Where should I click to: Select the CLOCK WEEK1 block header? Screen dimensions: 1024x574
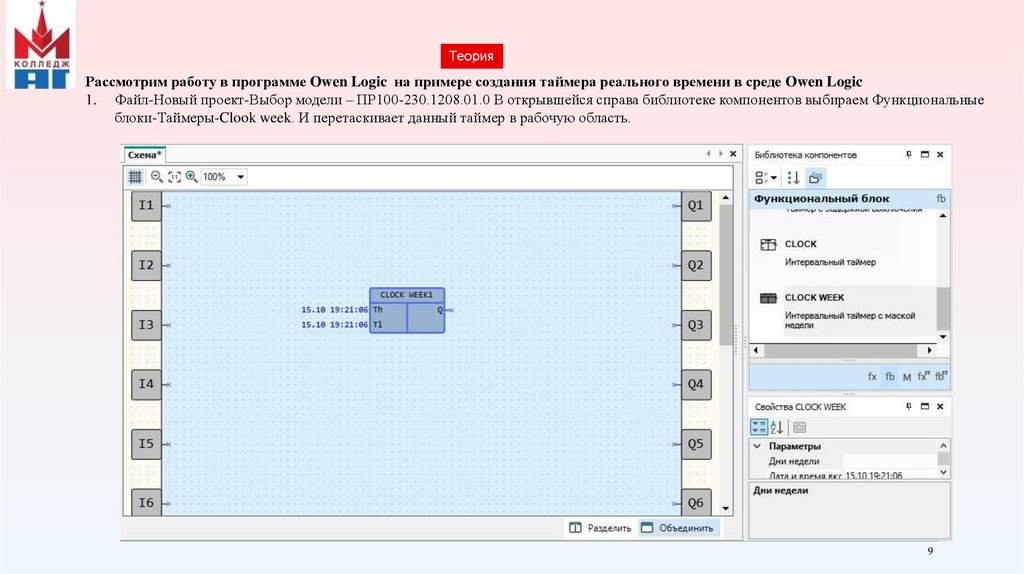point(407,295)
